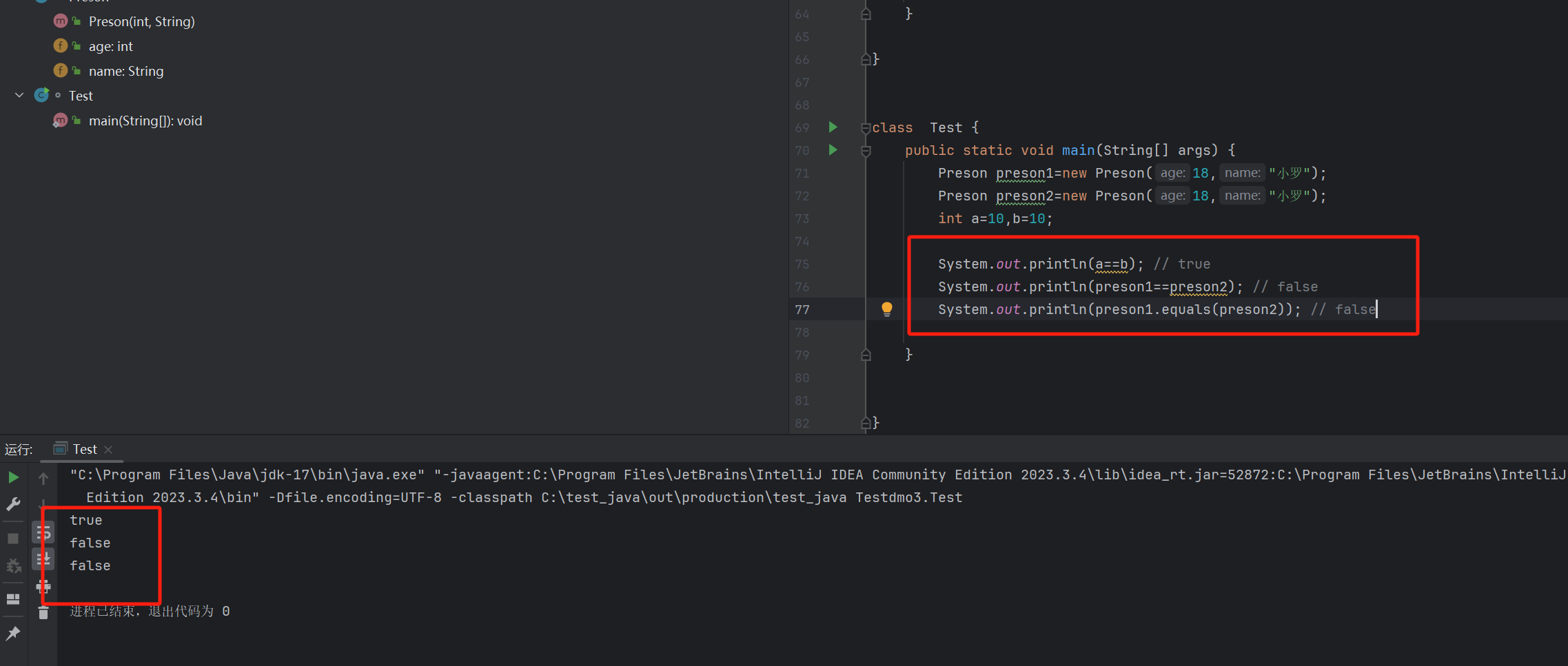The image size is (1568, 666).
Task: Click the yellow intention lightbulb on line 77
Action: [x=887, y=309]
